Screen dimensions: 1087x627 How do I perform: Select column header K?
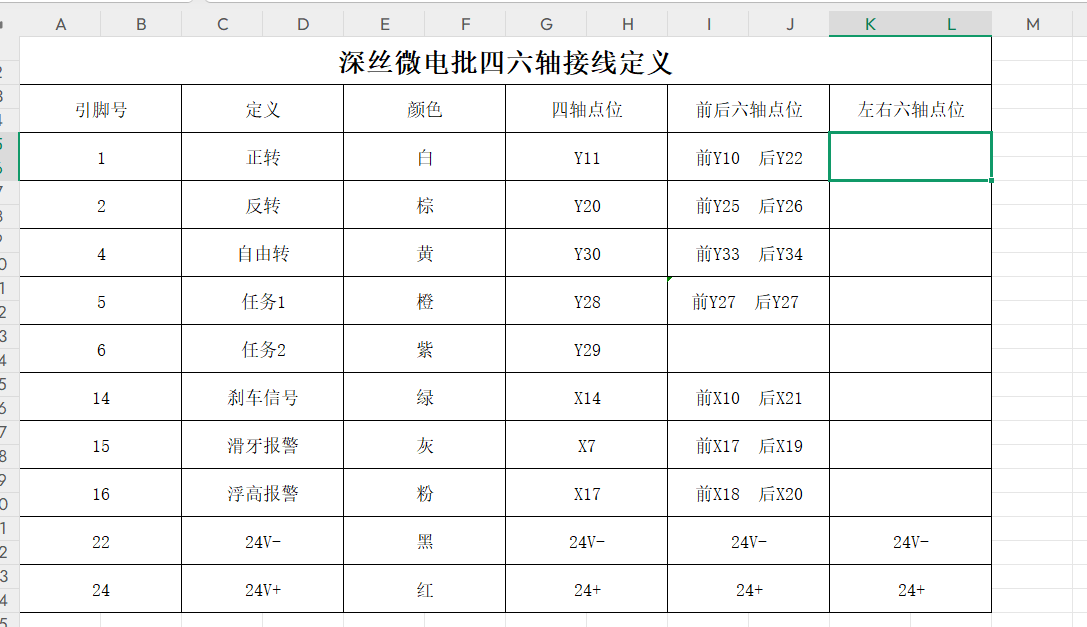pyautogui.click(x=870, y=24)
